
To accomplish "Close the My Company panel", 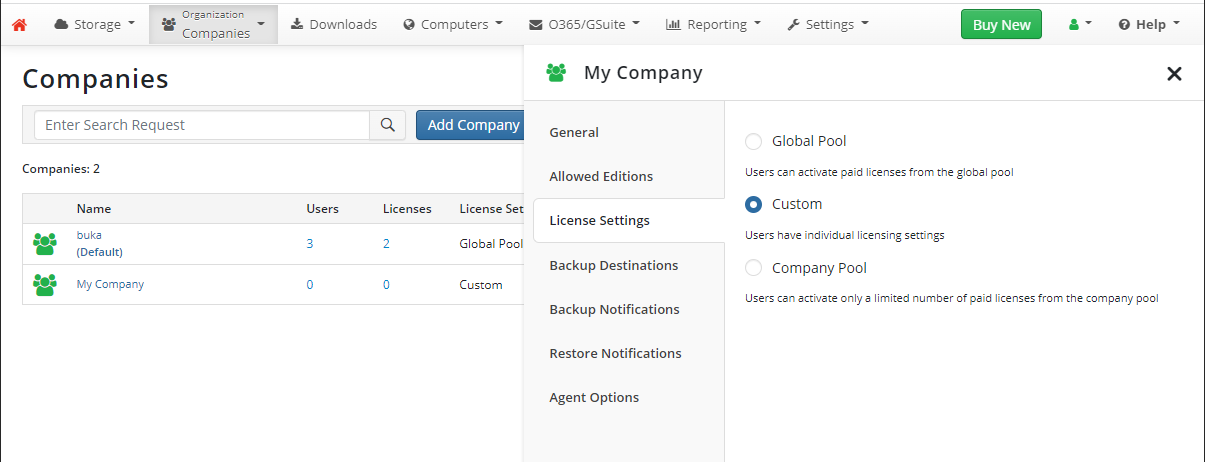I will pos(1174,73).
